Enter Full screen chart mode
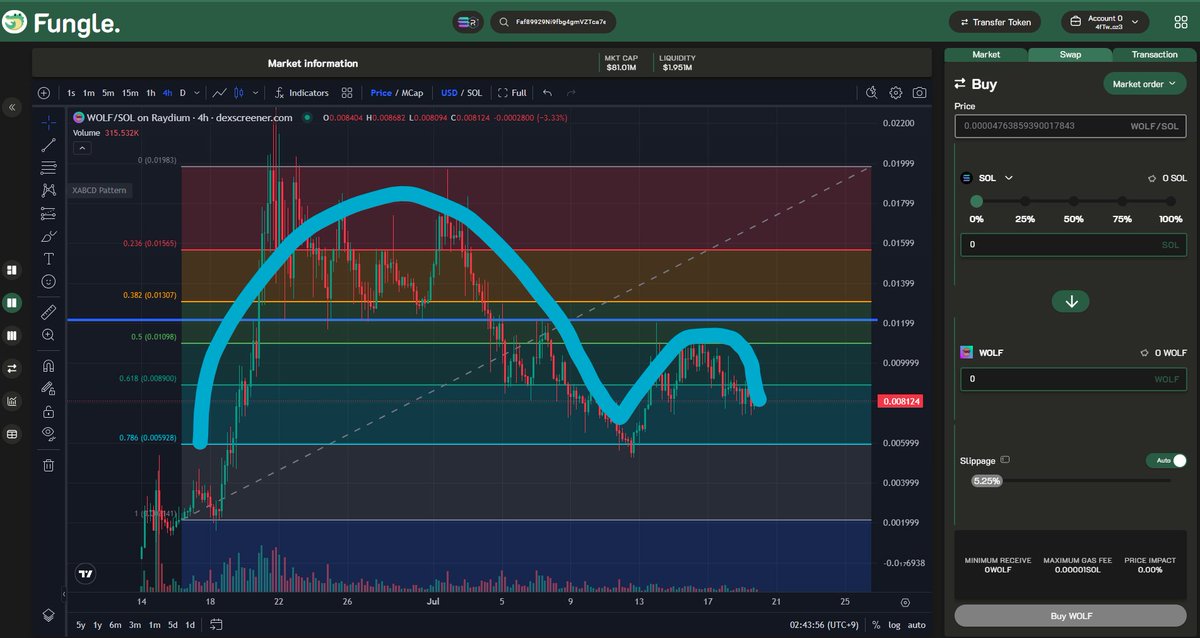 512,93
